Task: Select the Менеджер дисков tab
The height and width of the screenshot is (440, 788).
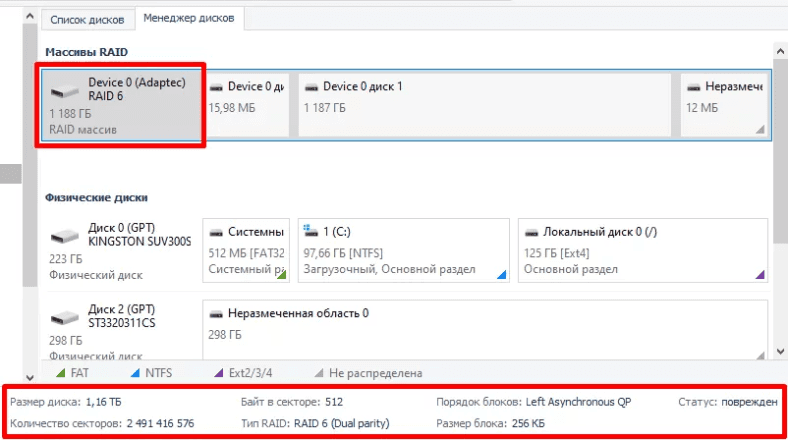Action: tap(189, 18)
